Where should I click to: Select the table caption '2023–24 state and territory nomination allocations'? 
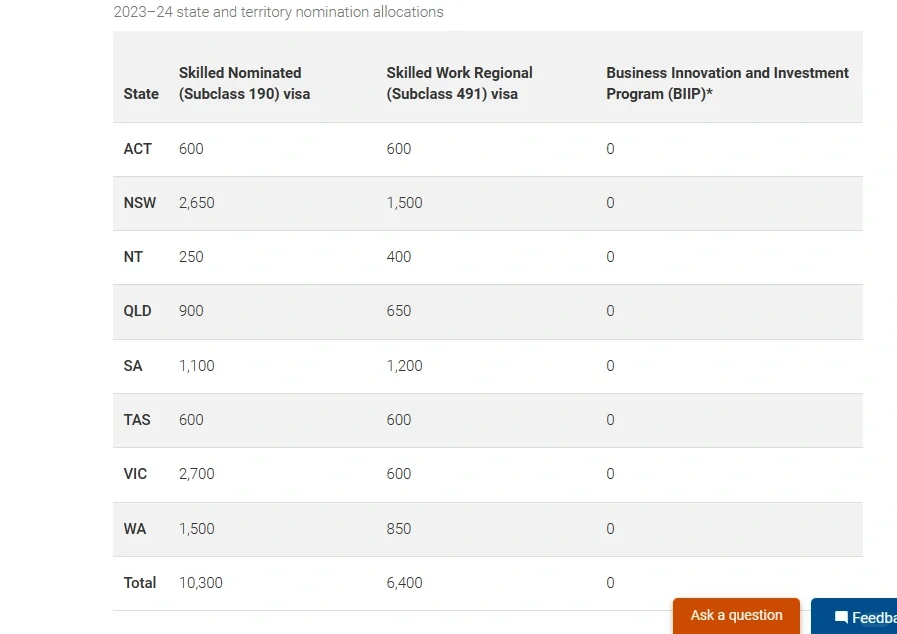(278, 12)
